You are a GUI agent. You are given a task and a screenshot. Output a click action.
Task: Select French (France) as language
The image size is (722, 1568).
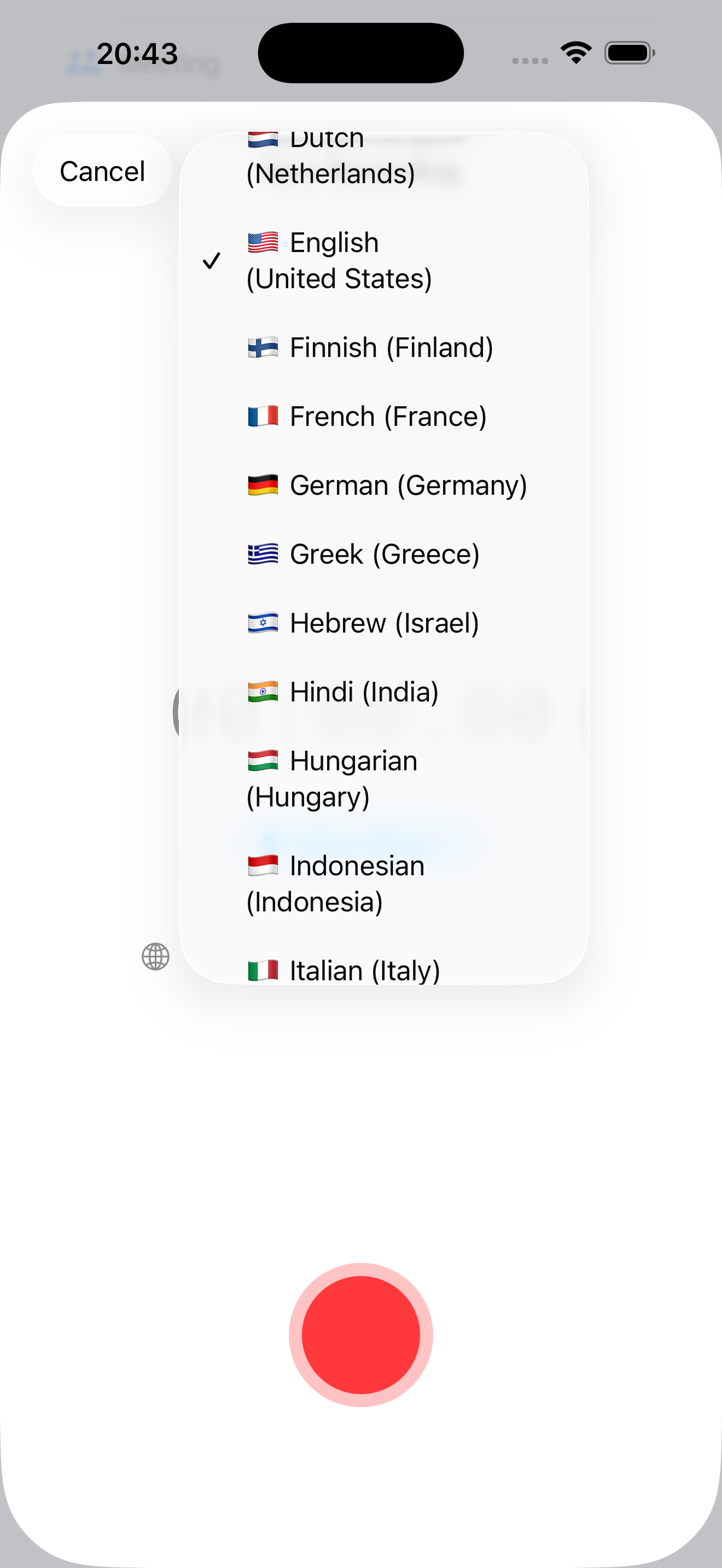387,416
